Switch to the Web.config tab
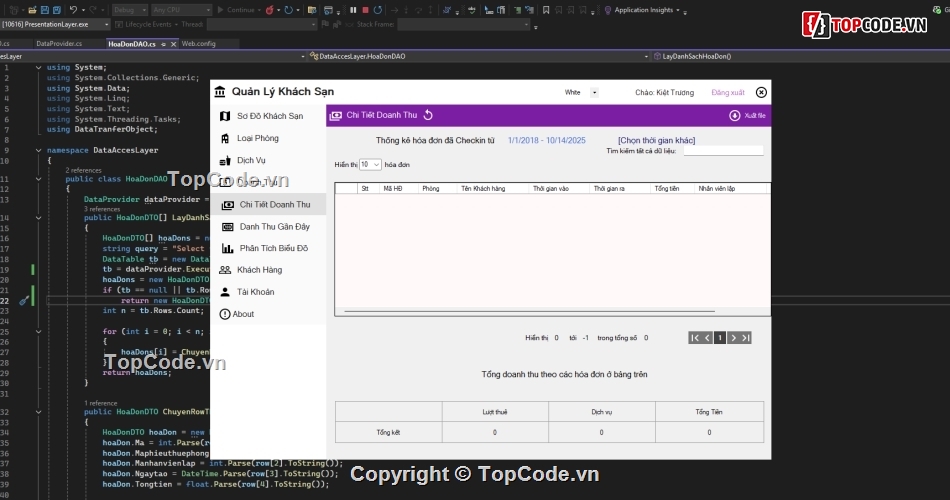Screen dimensions: 950x500 (198, 44)
